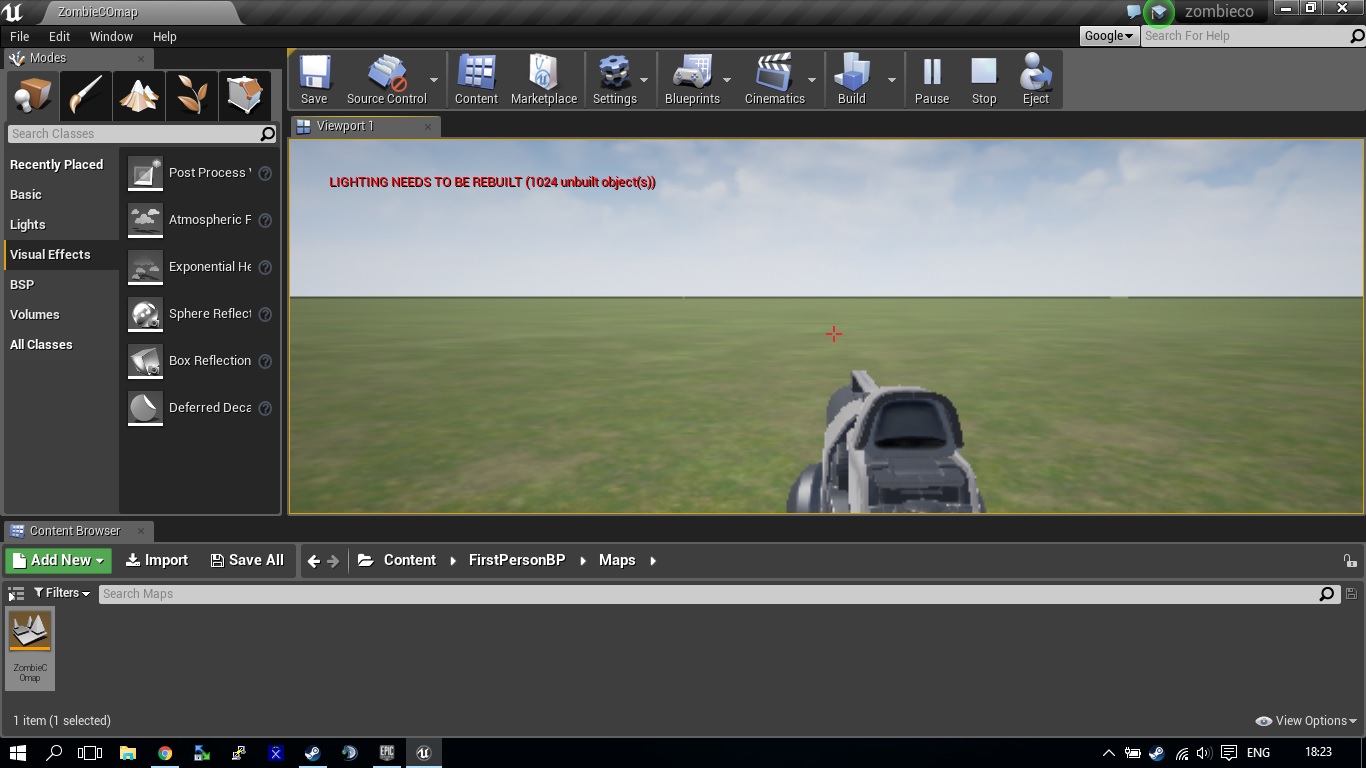Select Post Process Volume class item
1366x768 pixels.
(199, 173)
